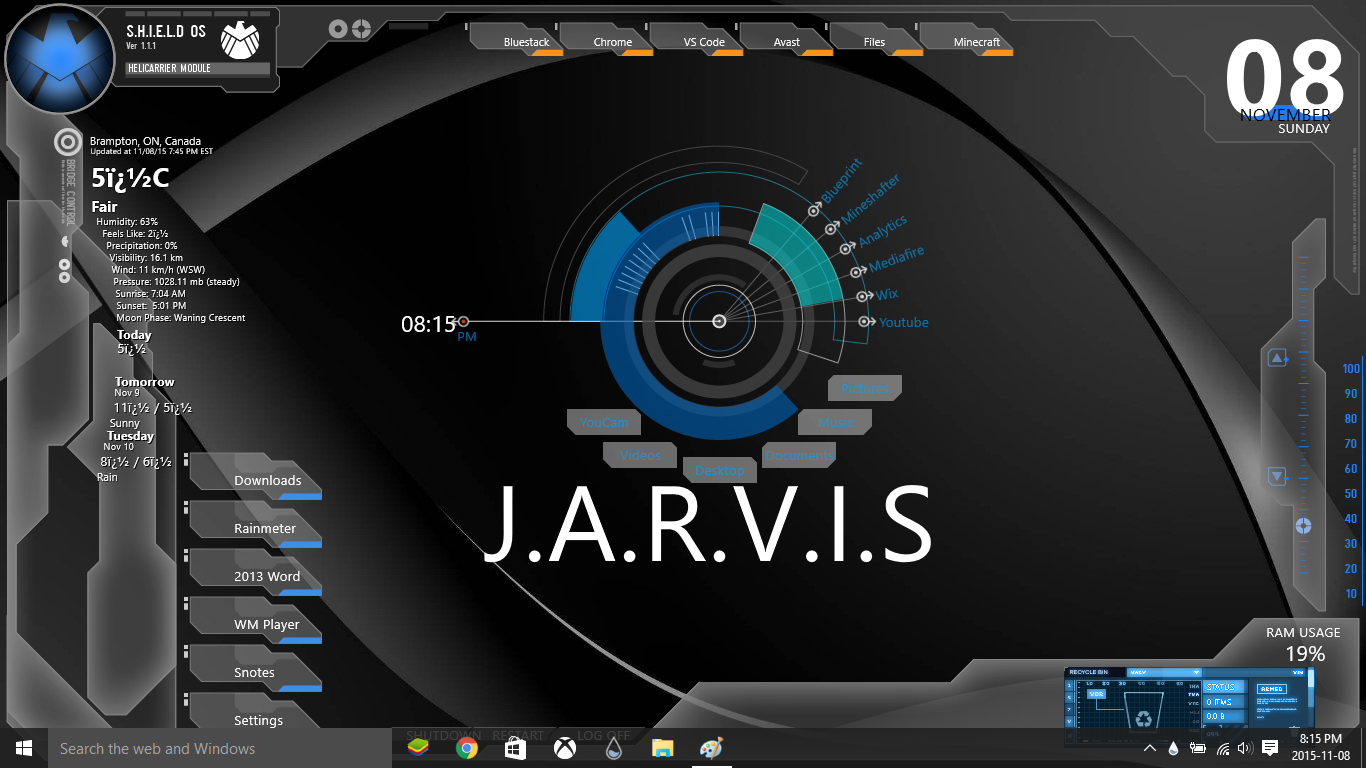Click the 08:15 PM clock readout
This screenshot has height=768, width=1366.
(x=439, y=327)
